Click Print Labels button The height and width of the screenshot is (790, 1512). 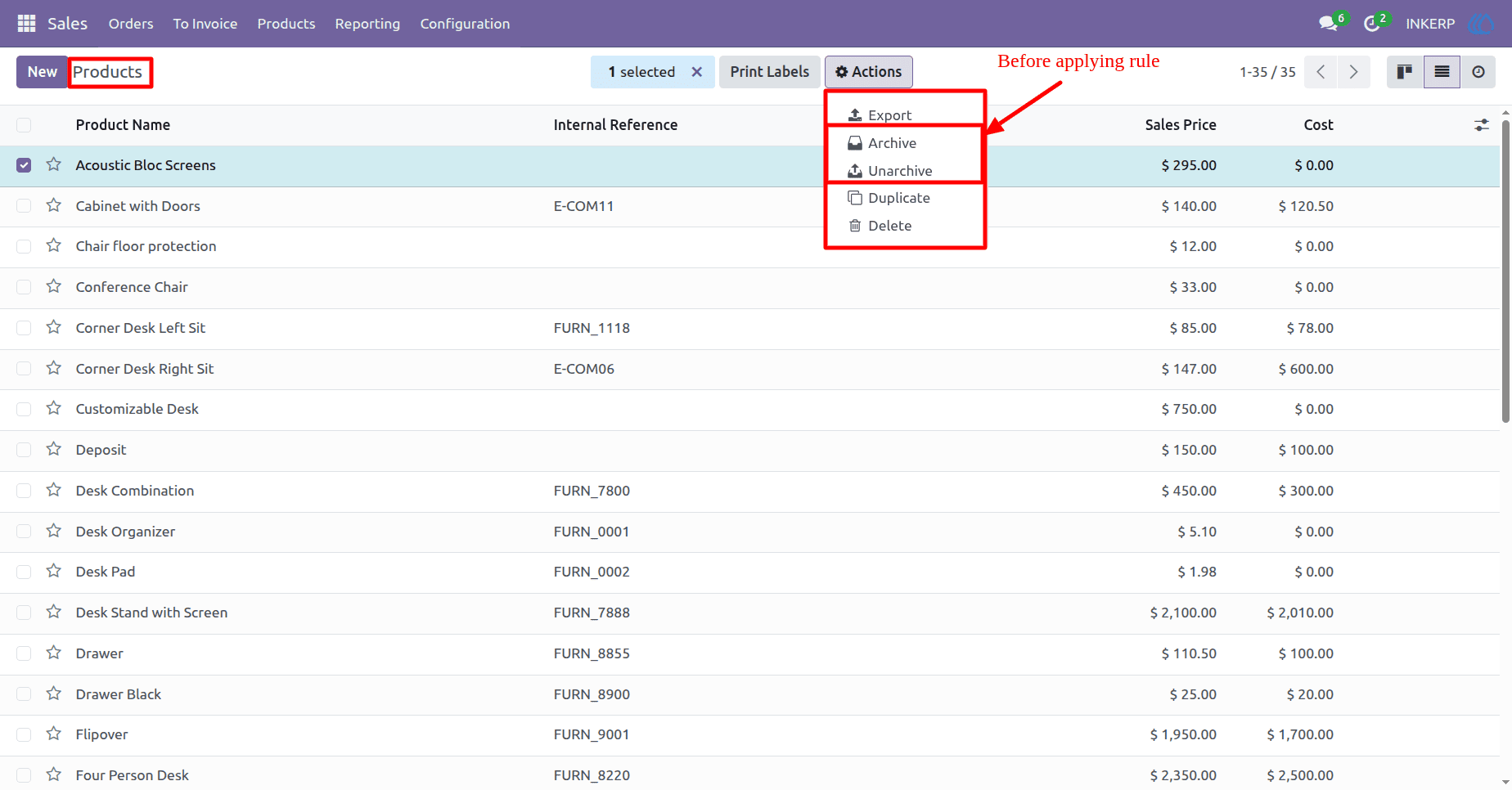tap(769, 72)
